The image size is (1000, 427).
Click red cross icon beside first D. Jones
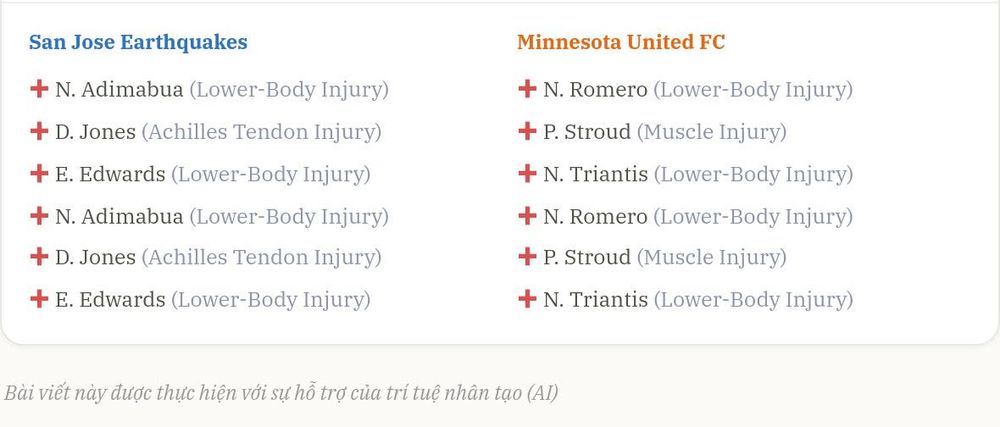pyautogui.click(x=39, y=131)
